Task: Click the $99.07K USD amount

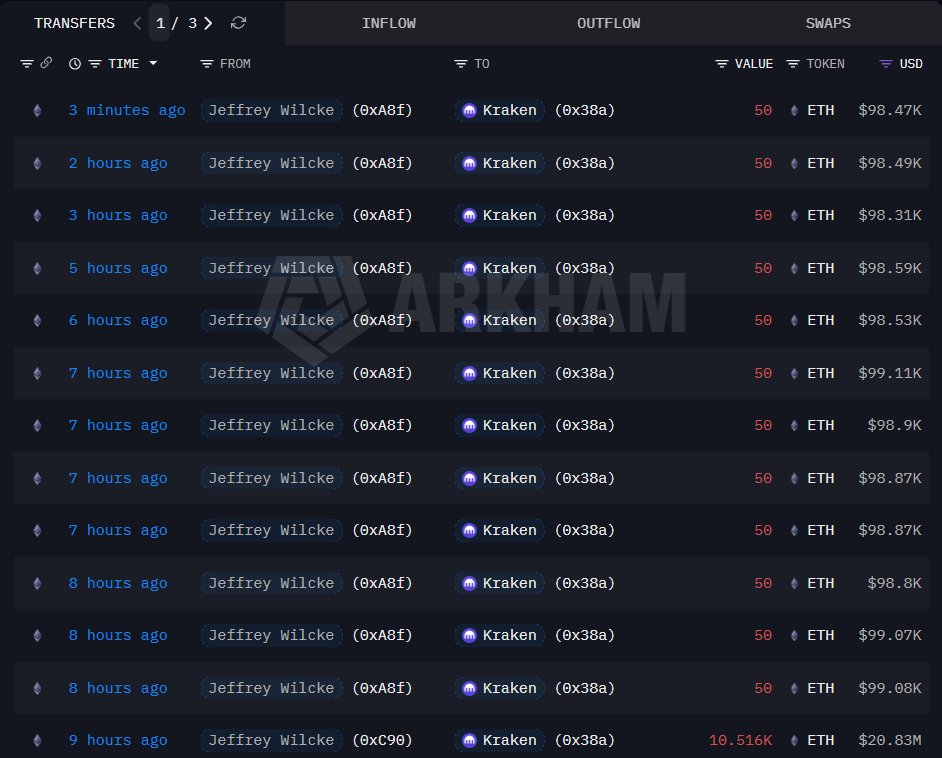Action: pos(890,635)
